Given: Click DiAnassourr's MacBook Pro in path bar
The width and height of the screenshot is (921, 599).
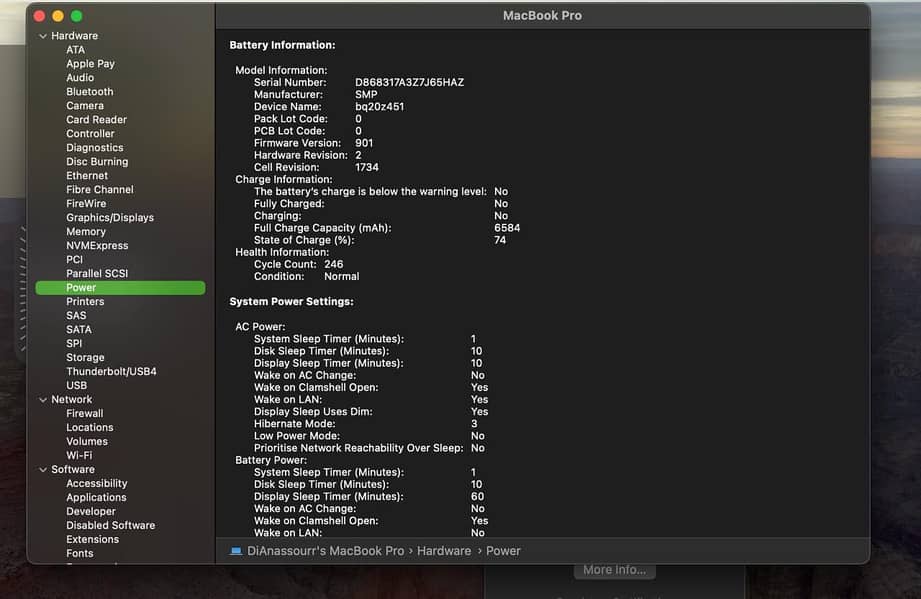Looking at the screenshot, I should pyautogui.click(x=325, y=551).
